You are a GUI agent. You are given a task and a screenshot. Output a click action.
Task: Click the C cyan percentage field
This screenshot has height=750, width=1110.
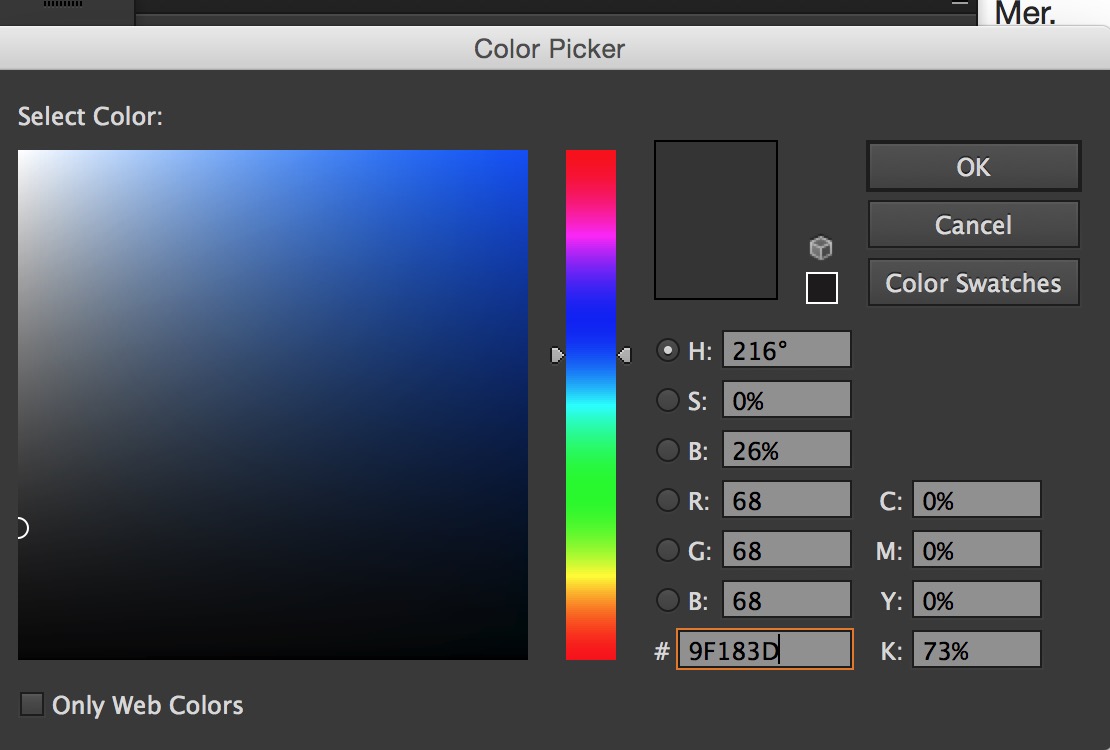click(x=977, y=500)
